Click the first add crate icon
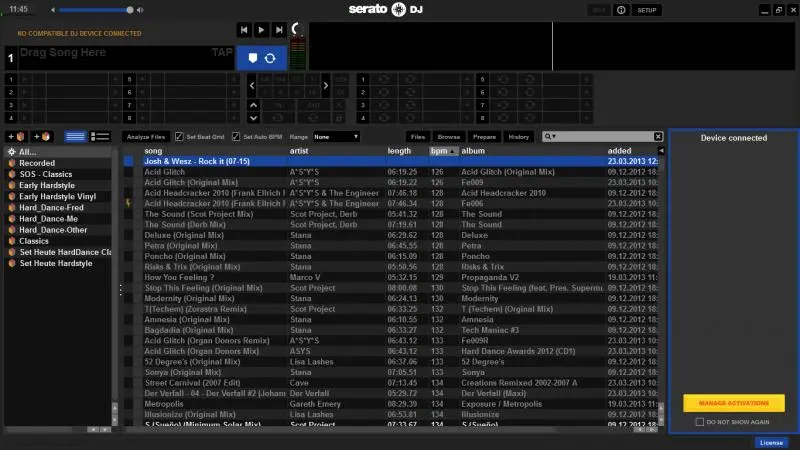 pos(16,136)
